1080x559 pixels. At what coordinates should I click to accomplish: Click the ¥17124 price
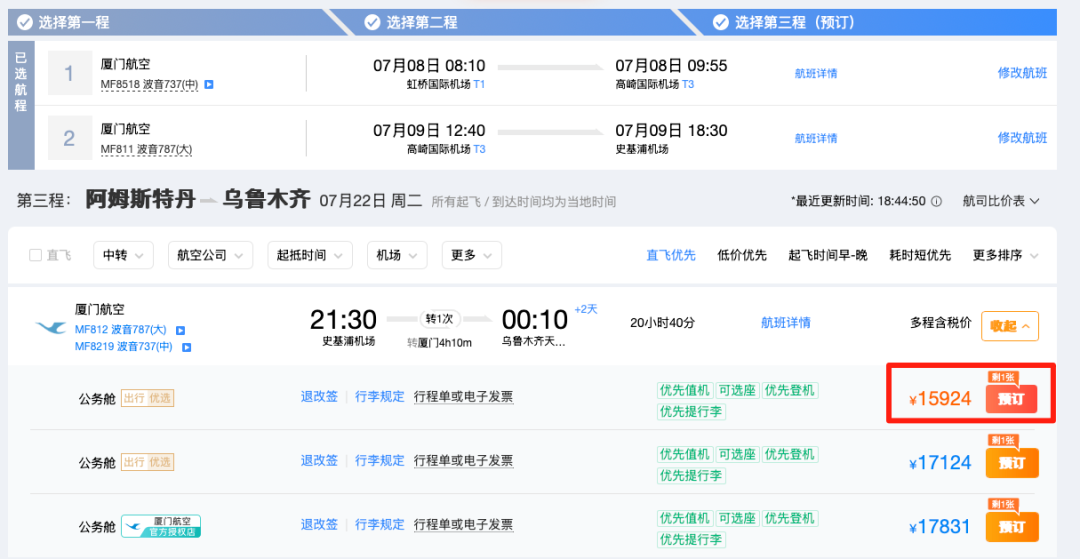pos(940,463)
